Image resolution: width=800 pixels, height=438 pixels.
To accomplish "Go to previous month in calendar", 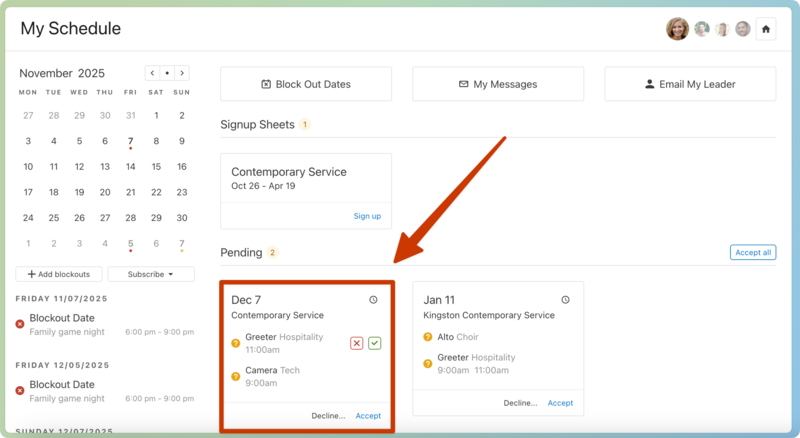I will pos(152,73).
